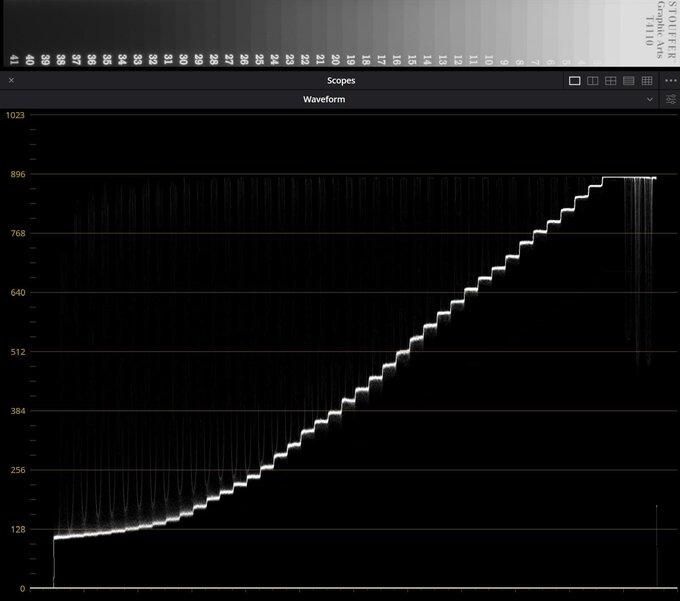
Task: Click step 21 on the grayscale wedge
Action: [320, 60]
